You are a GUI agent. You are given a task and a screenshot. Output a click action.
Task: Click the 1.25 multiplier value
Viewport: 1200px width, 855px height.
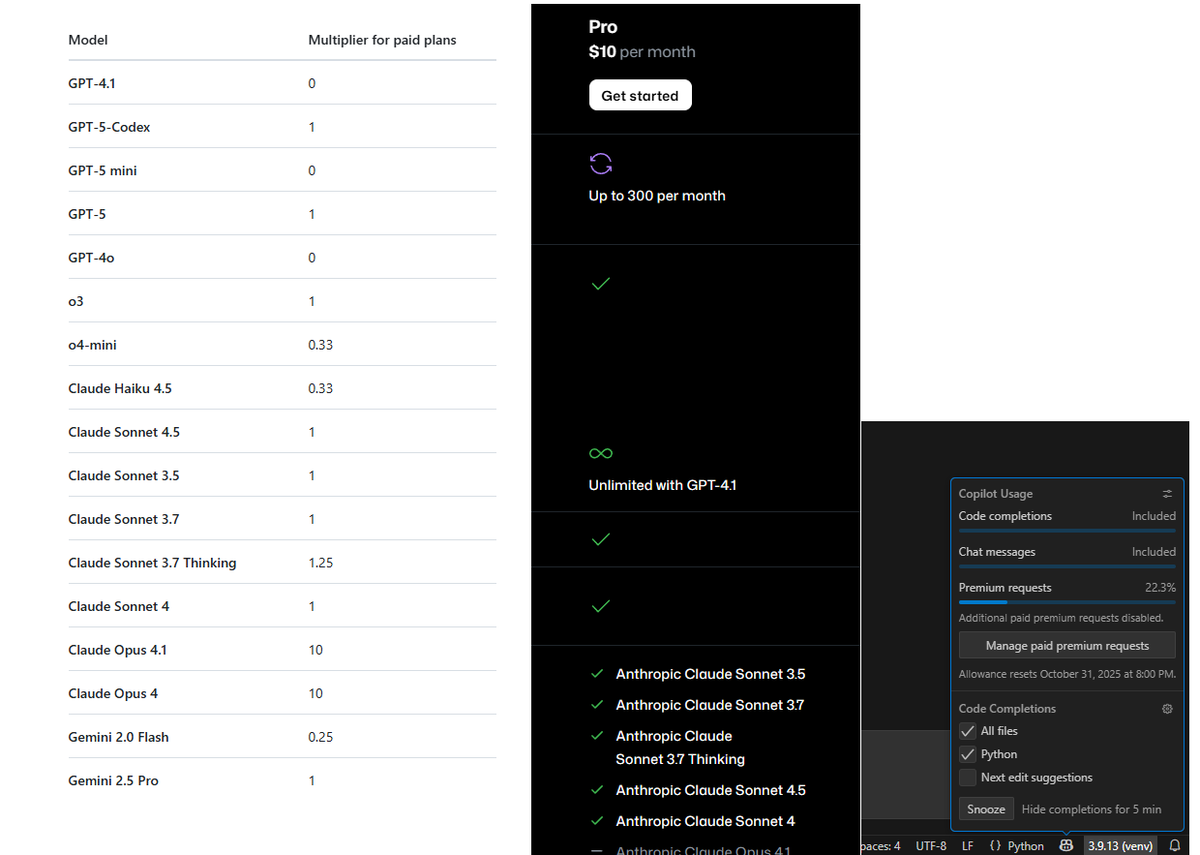coord(321,562)
